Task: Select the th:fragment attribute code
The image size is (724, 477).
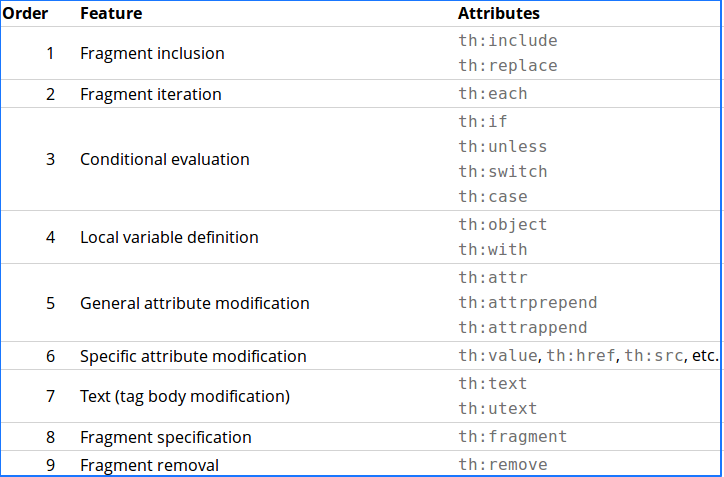Action: point(513,437)
